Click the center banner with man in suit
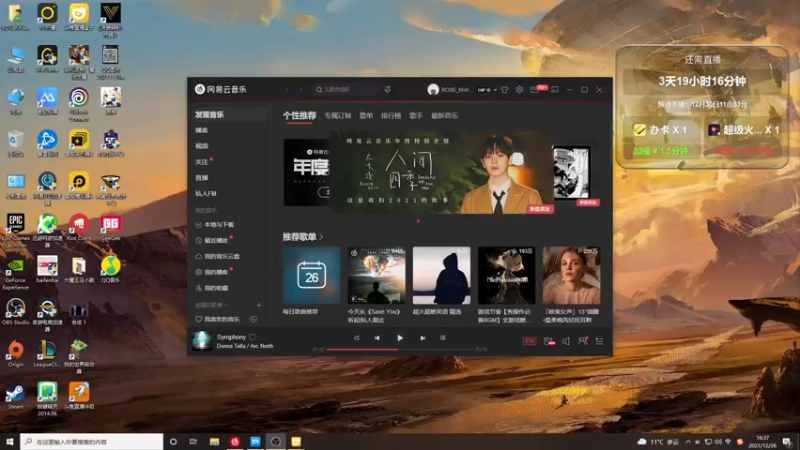 pyautogui.click(x=442, y=172)
